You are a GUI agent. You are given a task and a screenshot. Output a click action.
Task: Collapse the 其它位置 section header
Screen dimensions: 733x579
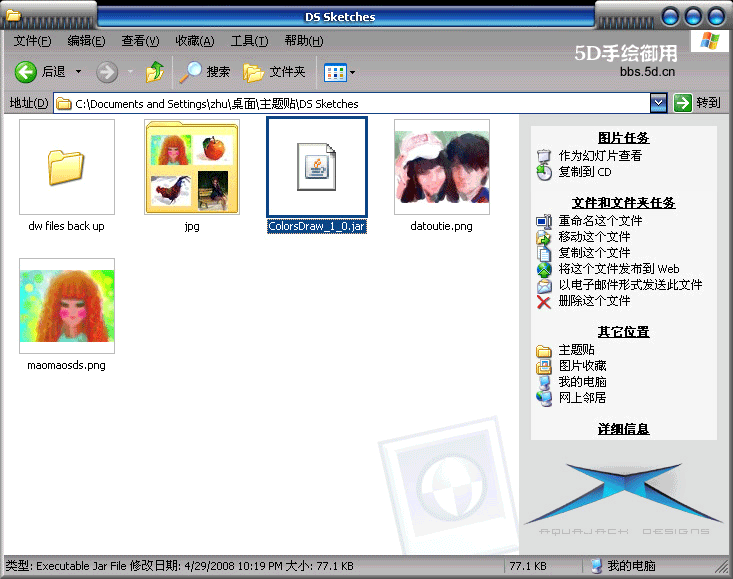[x=624, y=332]
